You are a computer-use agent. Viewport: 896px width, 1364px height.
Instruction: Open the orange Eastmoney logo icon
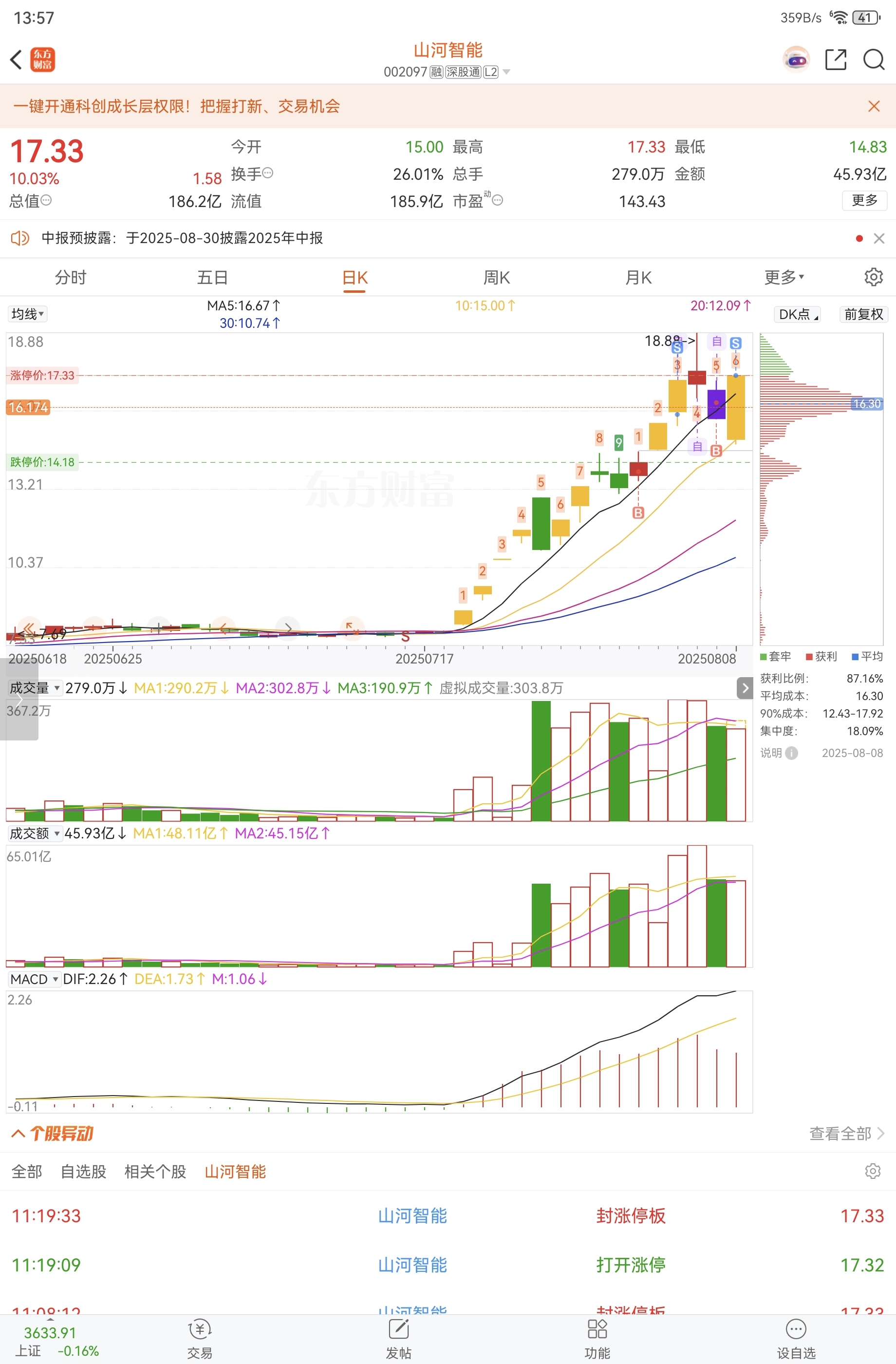pos(42,59)
